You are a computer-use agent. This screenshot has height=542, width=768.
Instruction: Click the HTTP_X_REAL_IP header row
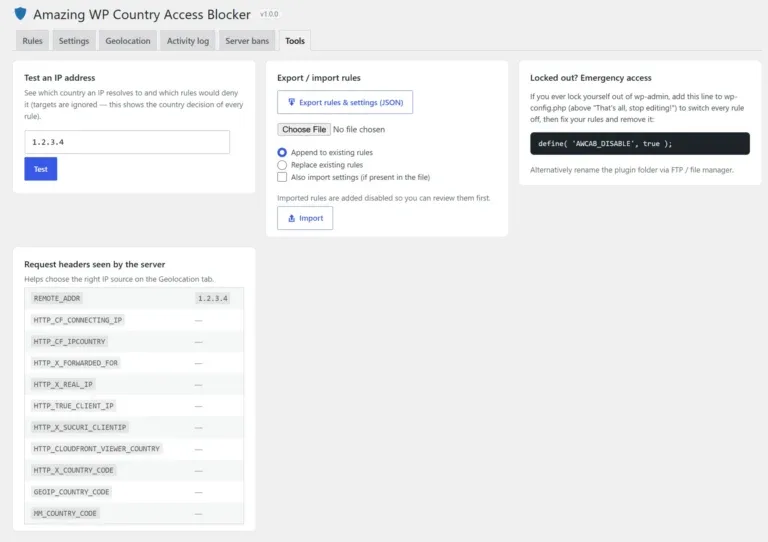tap(134, 385)
